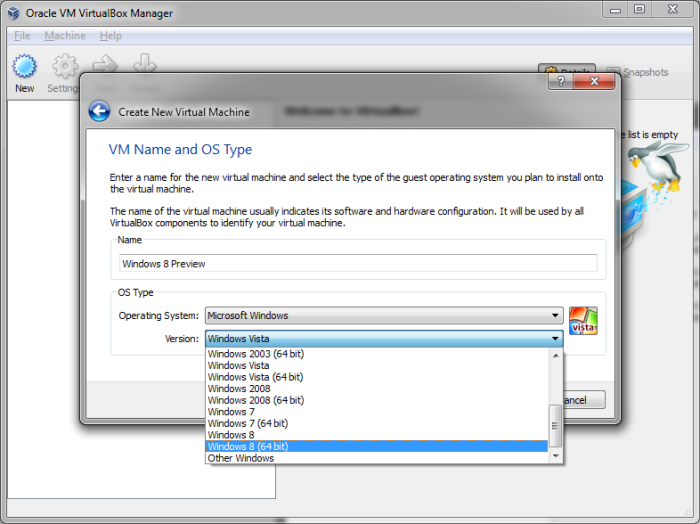Viewport: 700px width, 524px height.
Task: Select Windows 2008 (64 bit) option
Action: point(377,400)
